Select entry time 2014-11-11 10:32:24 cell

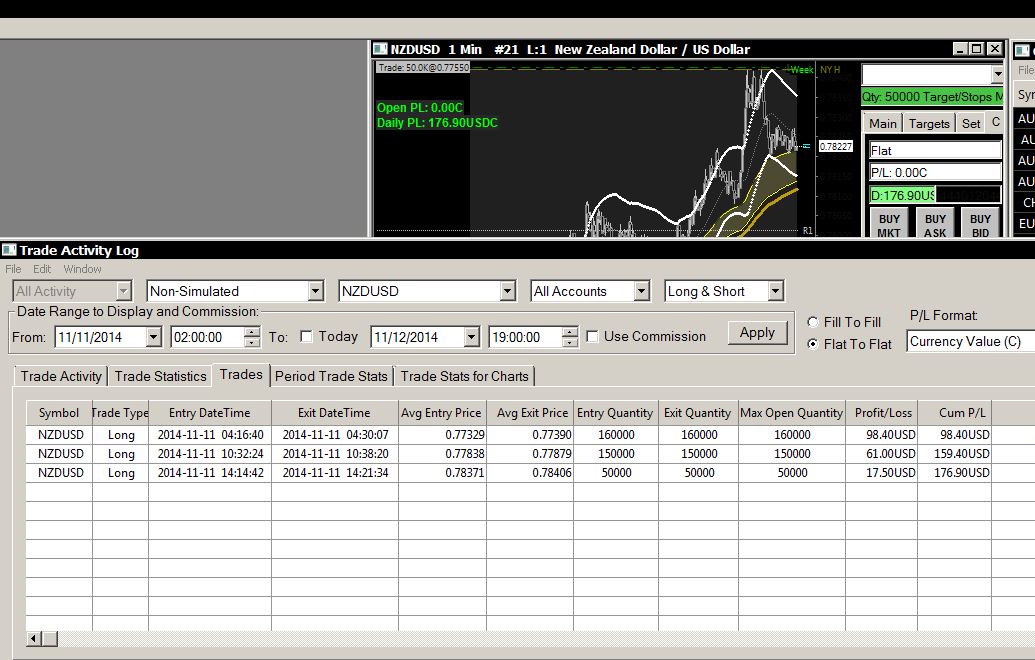point(210,454)
